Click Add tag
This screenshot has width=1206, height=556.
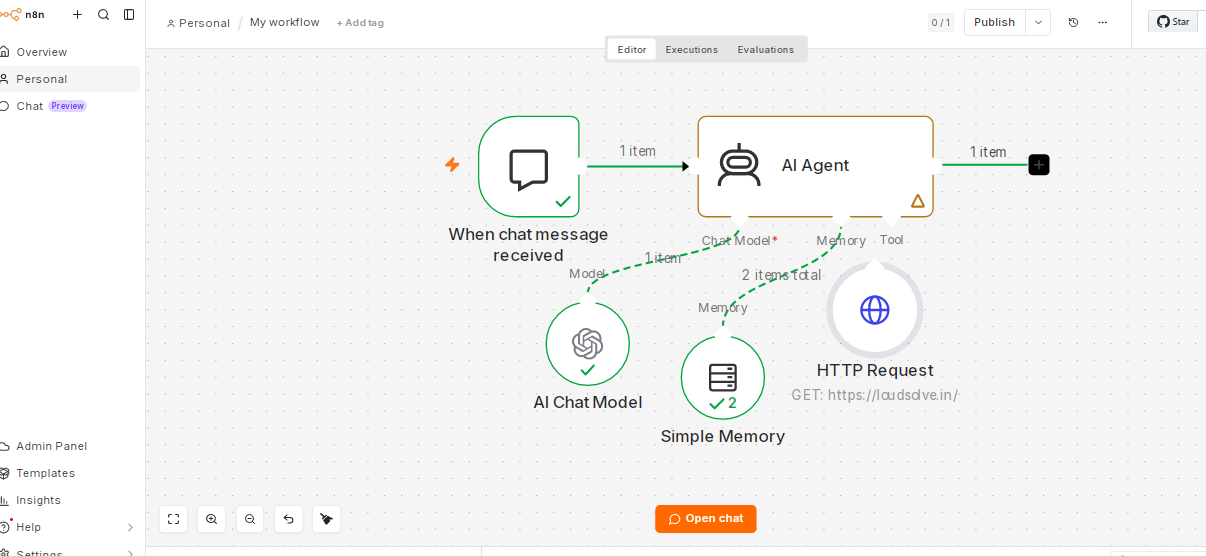tap(360, 23)
